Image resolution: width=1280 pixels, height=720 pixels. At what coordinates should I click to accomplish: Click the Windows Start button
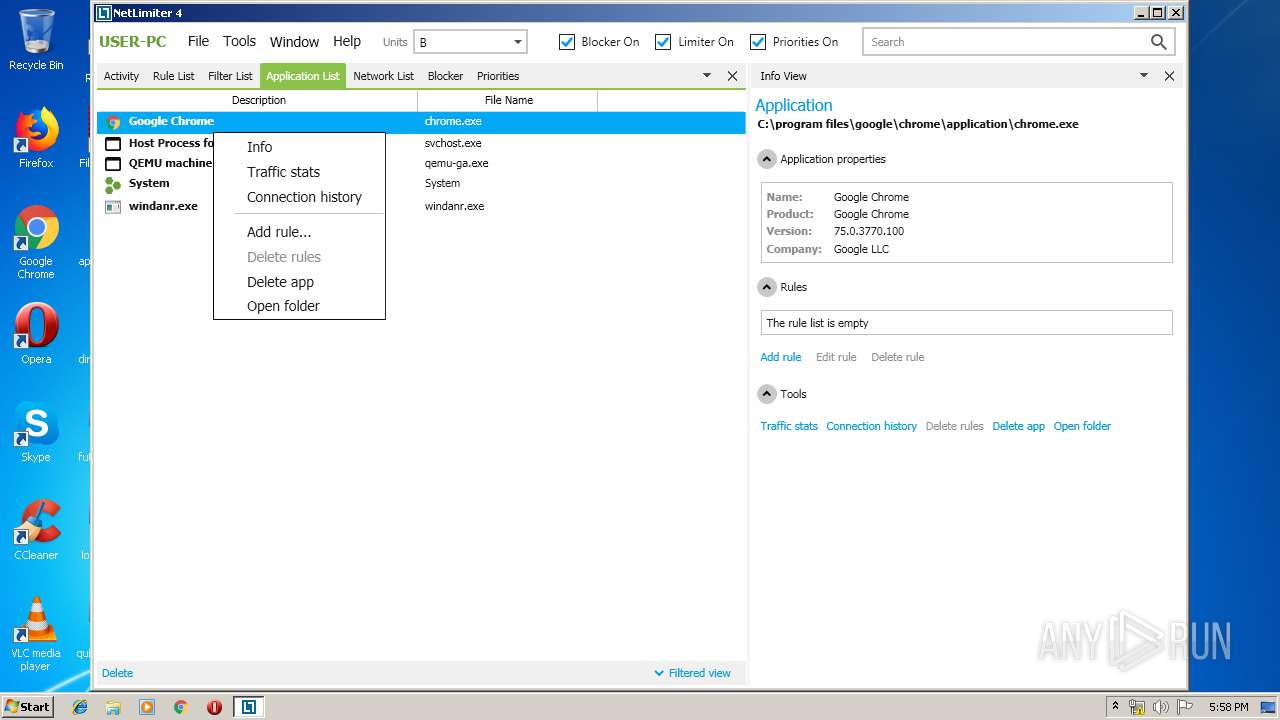[27, 707]
